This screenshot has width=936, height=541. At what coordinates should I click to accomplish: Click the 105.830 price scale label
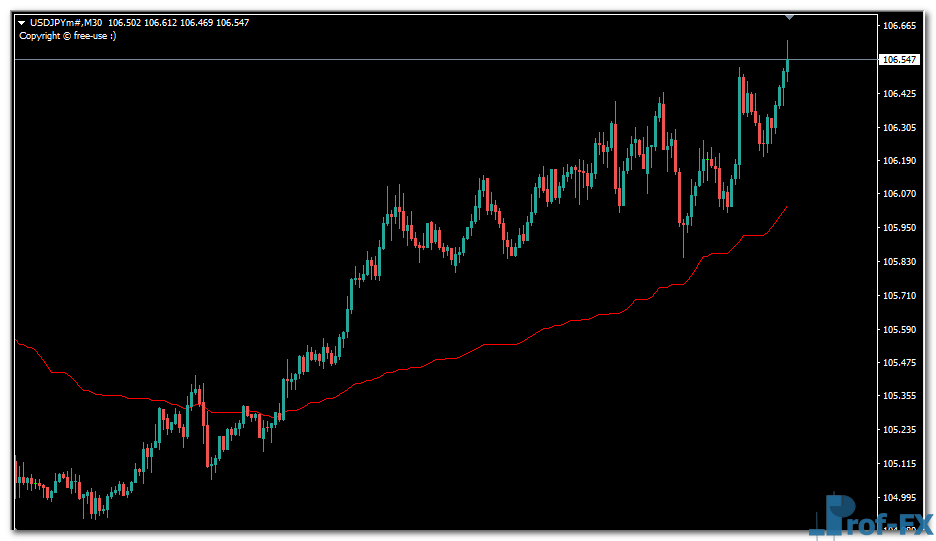click(x=900, y=262)
